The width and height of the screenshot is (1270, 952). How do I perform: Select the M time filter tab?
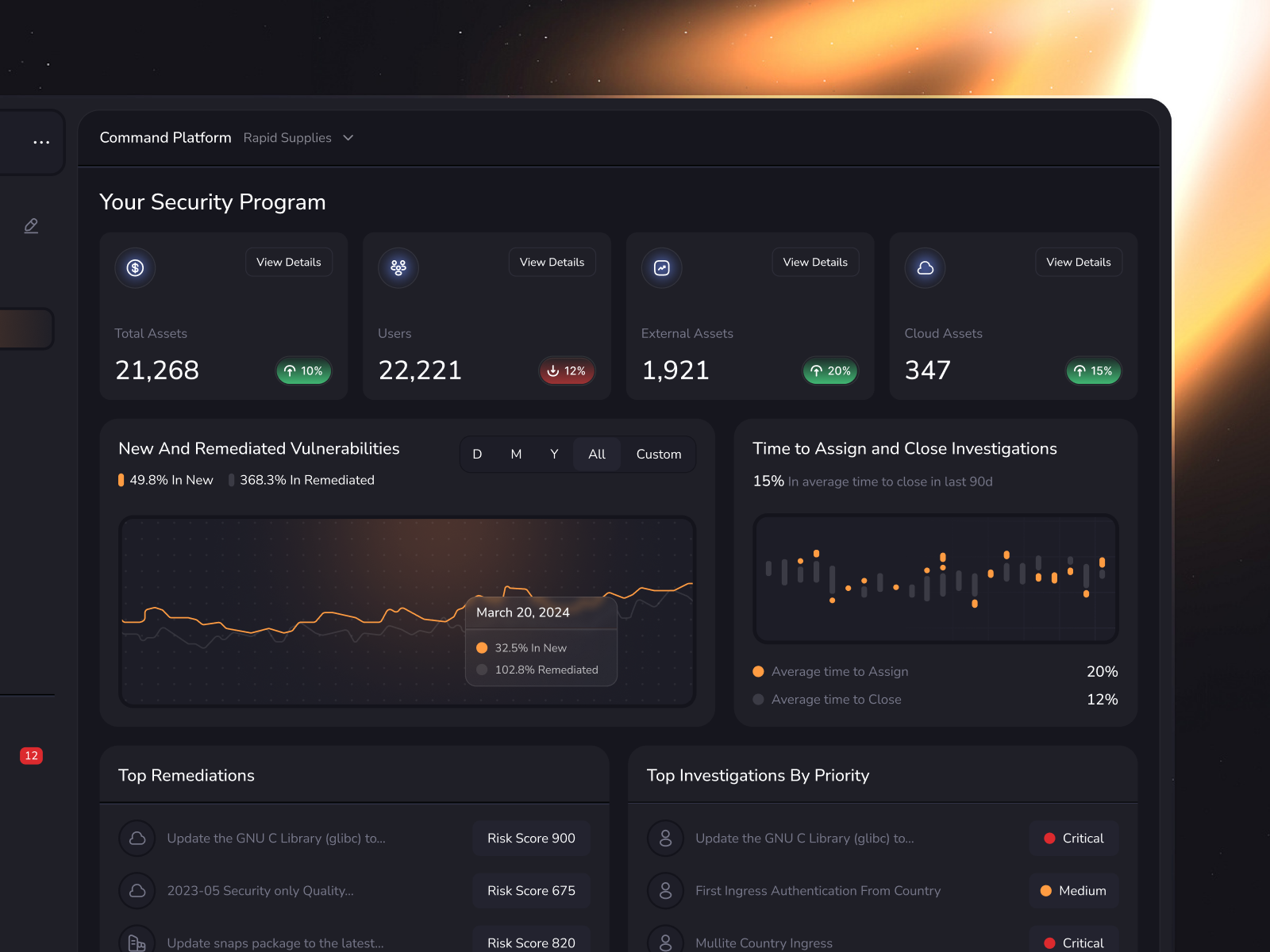click(x=515, y=454)
